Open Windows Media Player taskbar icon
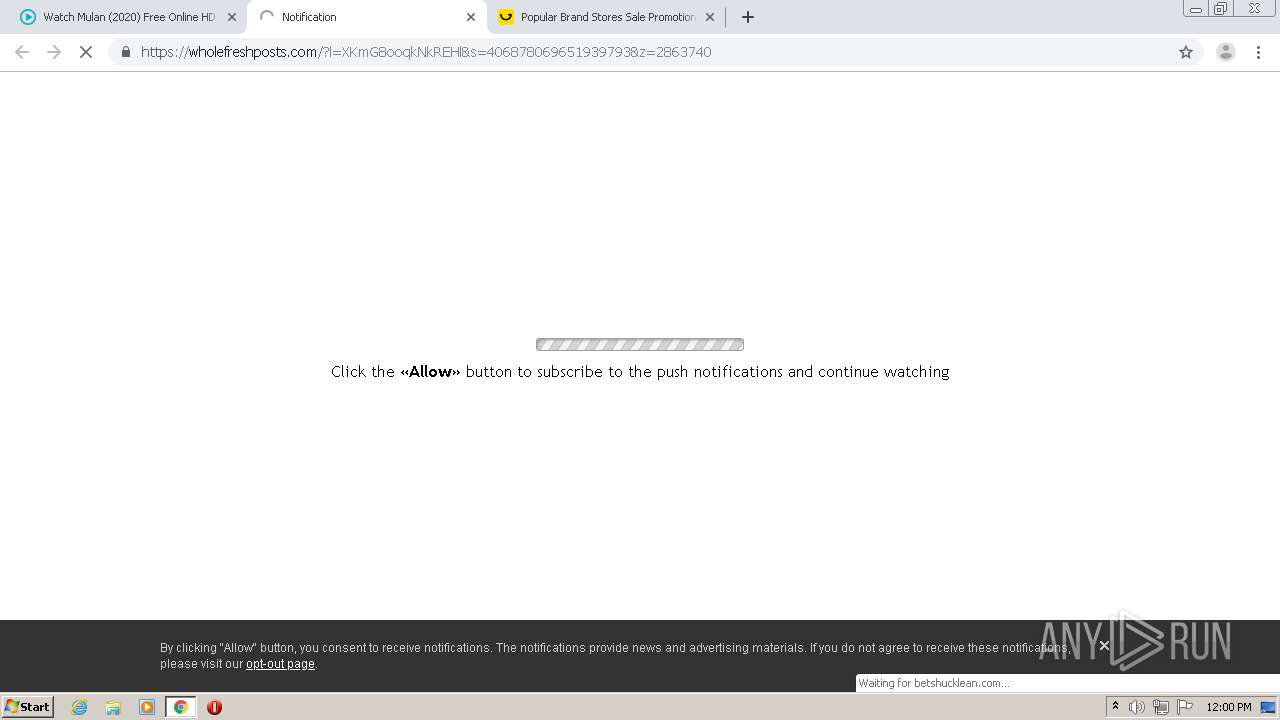The image size is (1280, 720). tap(147, 707)
